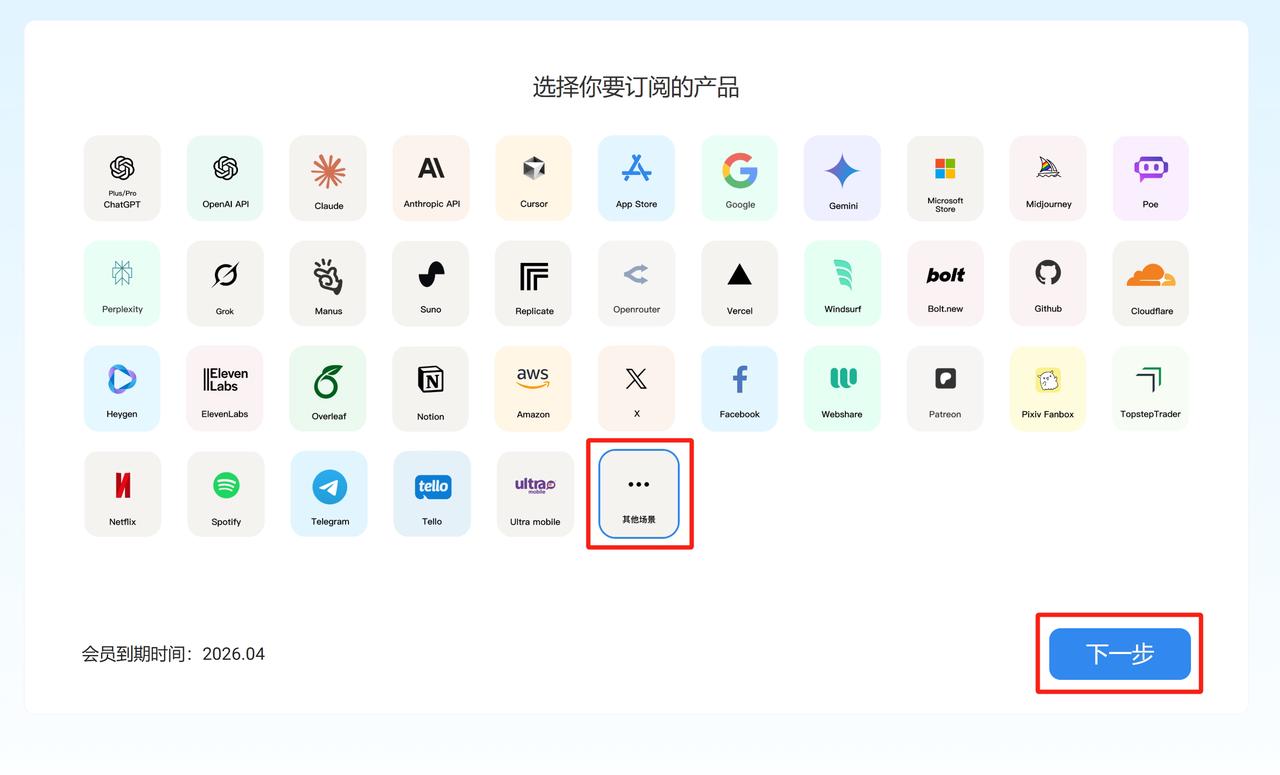
Task: Choose the Manus tile
Action: 328,283
